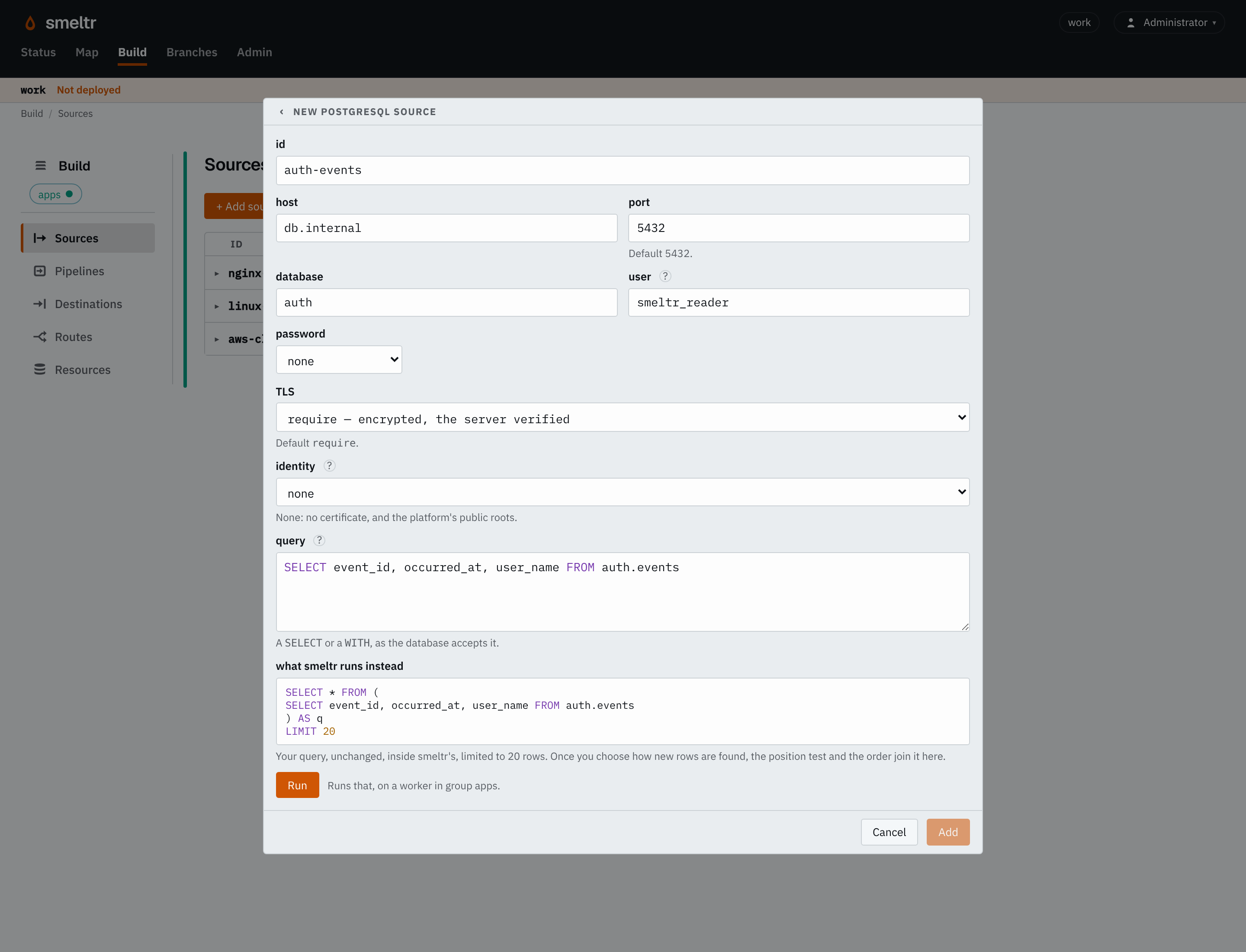
Task: Focus the user input field
Action: (x=798, y=302)
